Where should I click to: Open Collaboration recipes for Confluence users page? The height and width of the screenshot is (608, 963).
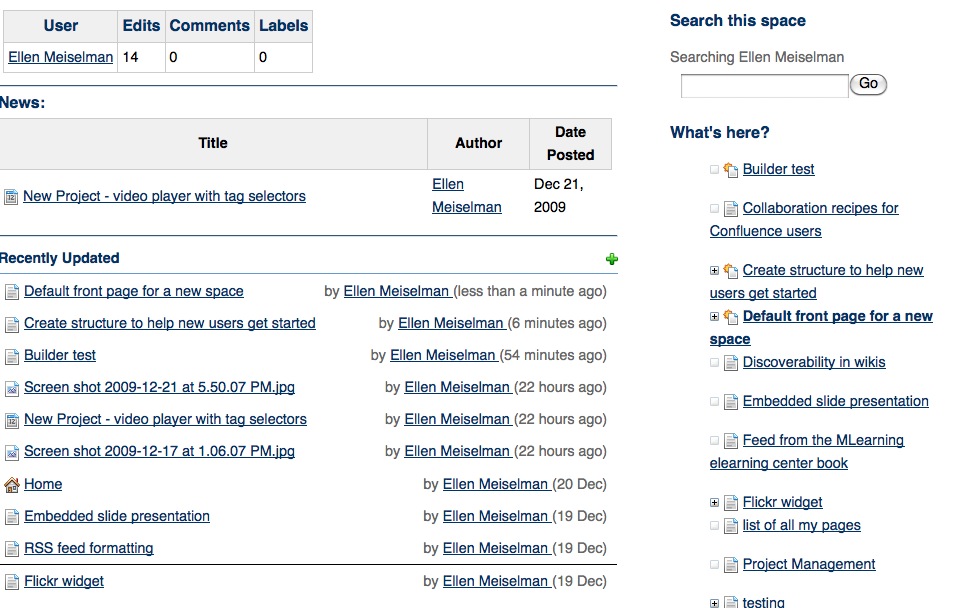(x=820, y=209)
